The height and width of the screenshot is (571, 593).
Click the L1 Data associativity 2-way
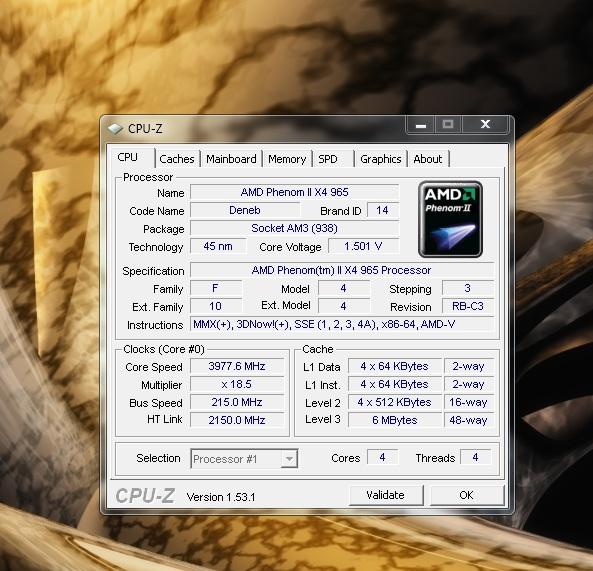(x=468, y=366)
